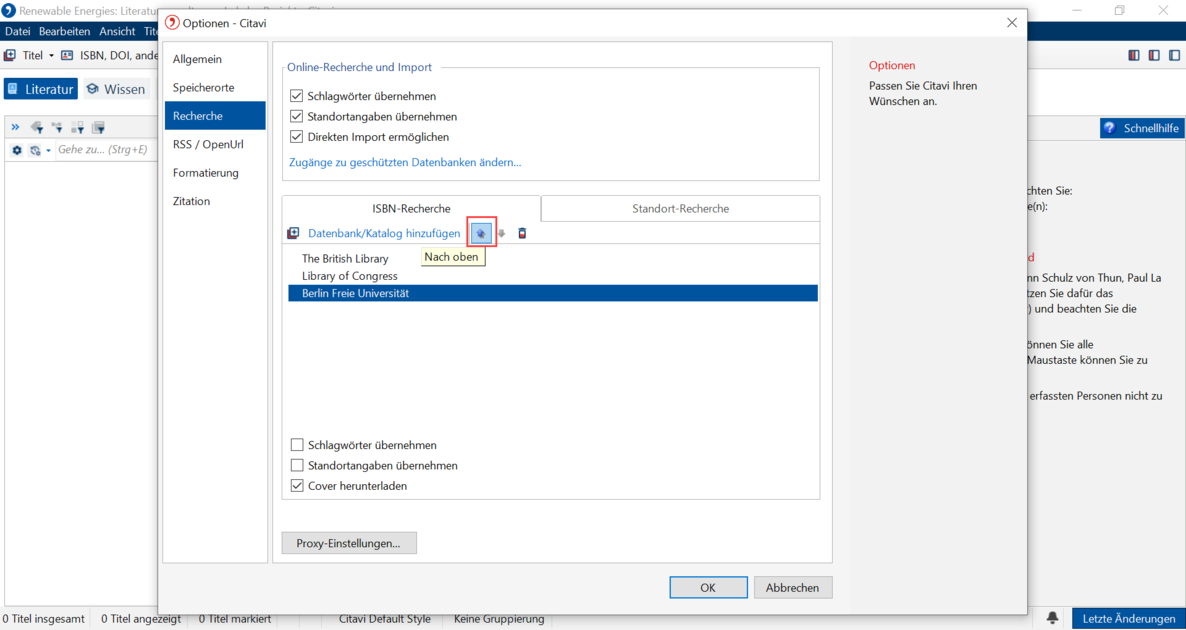Confirm the dialog with OK
The height and width of the screenshot is (630, 1186).
click(x=708, y=588)
